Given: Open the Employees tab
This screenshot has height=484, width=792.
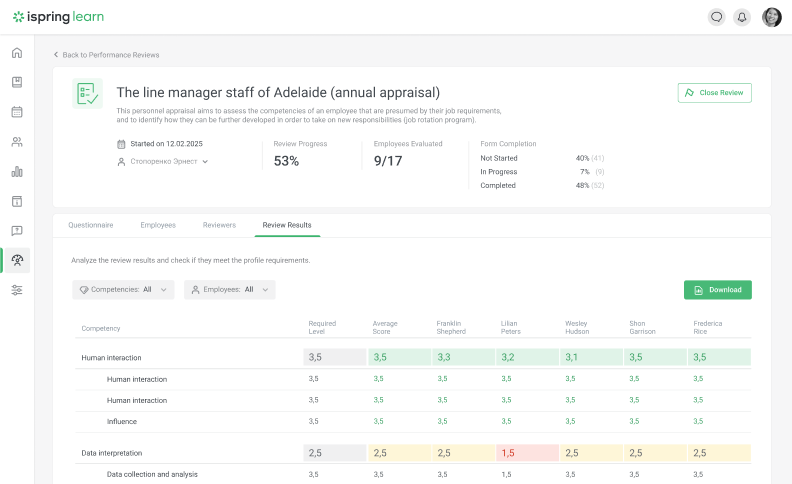Looking at the screenshot, I should click(x=158, y=225).
